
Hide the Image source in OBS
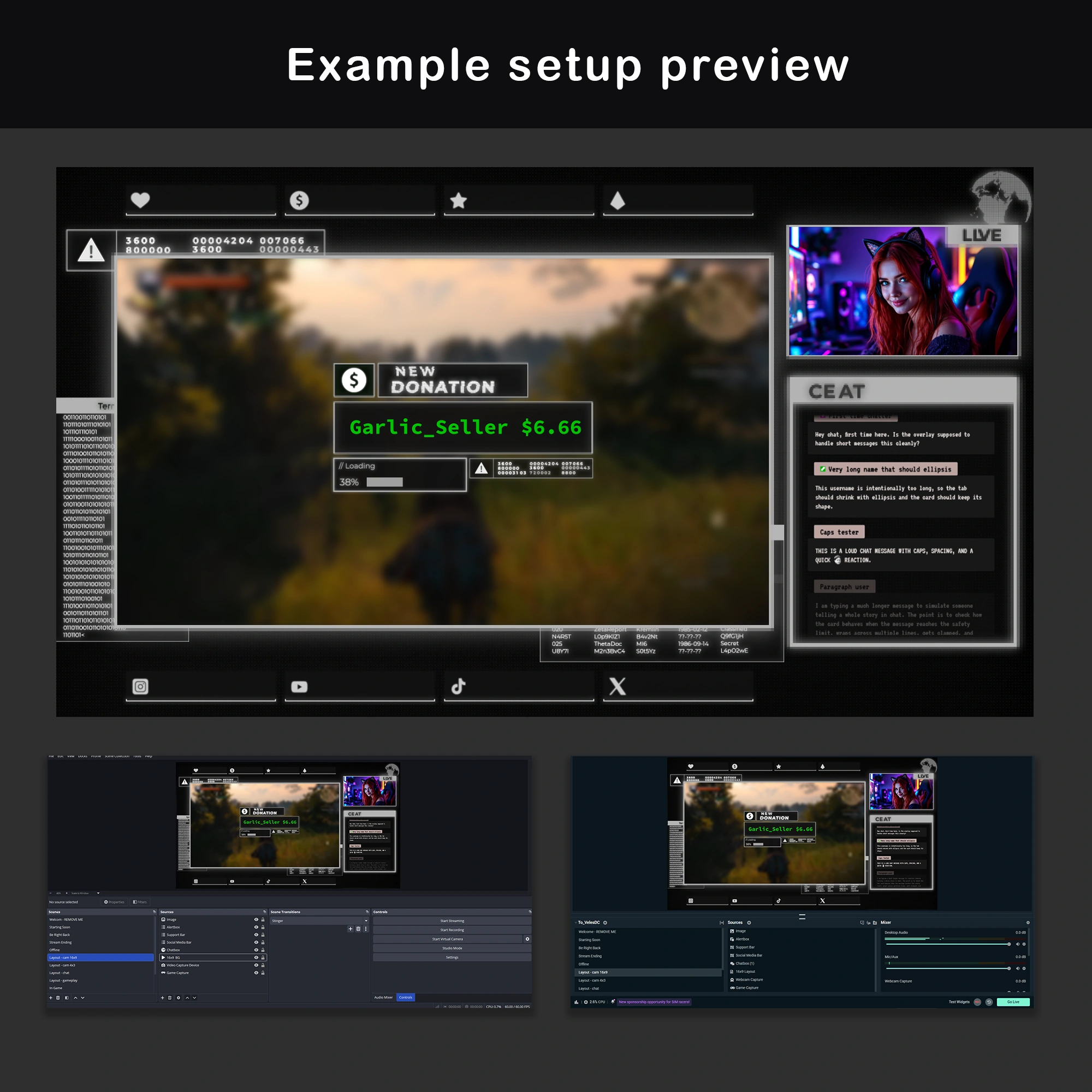click(x=256, y=919)
